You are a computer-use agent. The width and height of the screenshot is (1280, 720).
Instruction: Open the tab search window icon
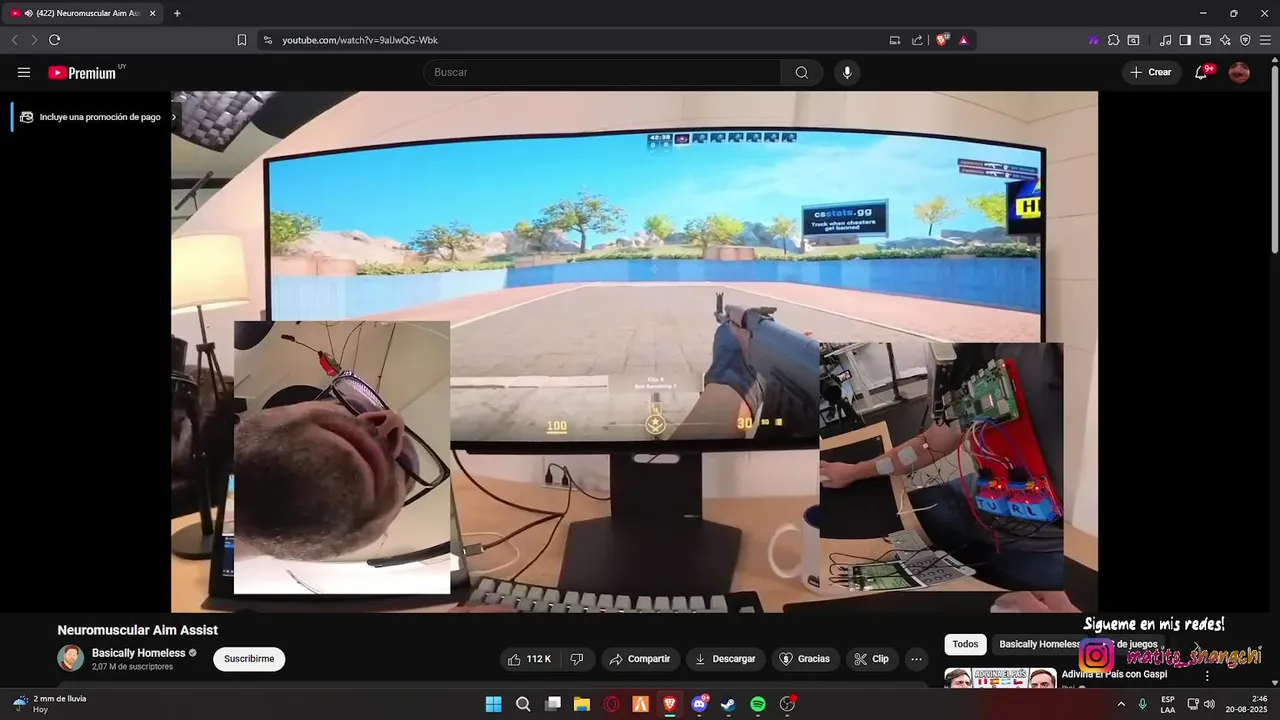coord(1133,40)
